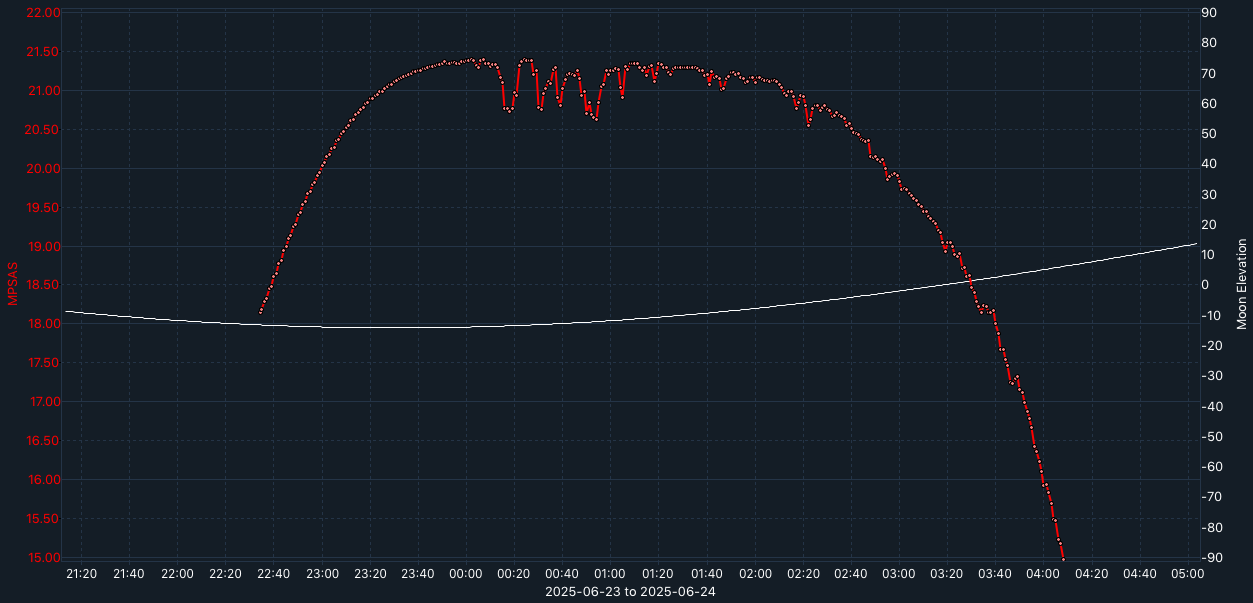1253x603 pixels.
Task: Click the 19.50 MPSAS axis label
Action: (x=43, y=208)
